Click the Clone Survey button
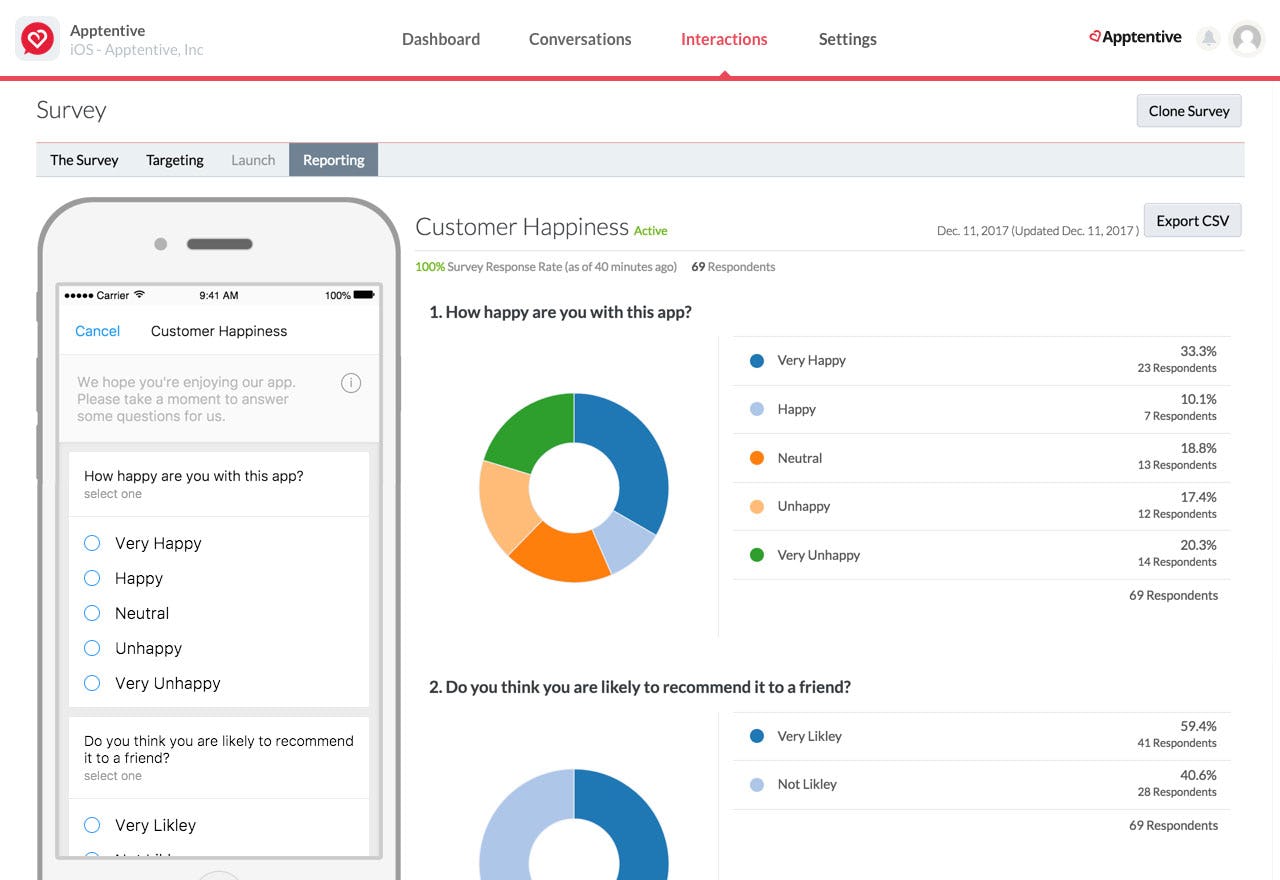Screen dimensions: 1280x880 tap(1188, 111)
